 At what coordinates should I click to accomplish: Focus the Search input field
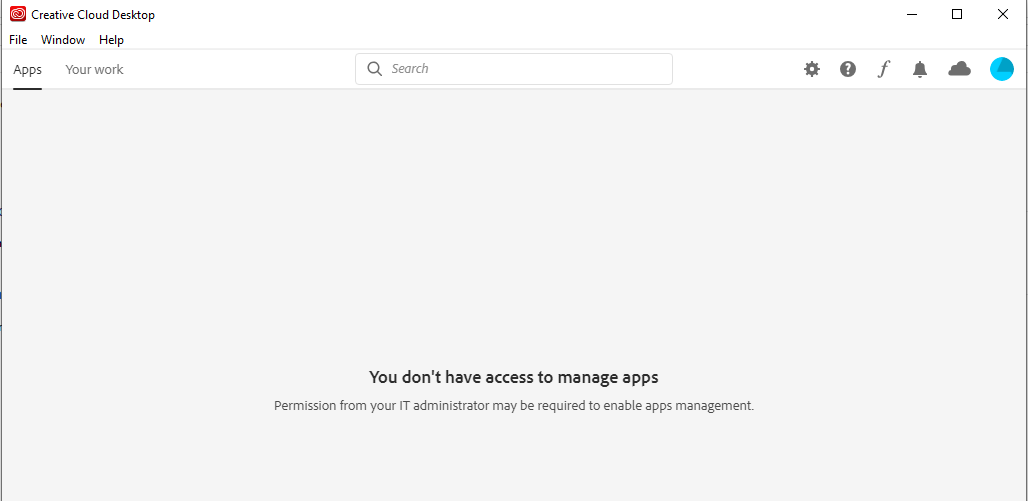click(514, 69)
